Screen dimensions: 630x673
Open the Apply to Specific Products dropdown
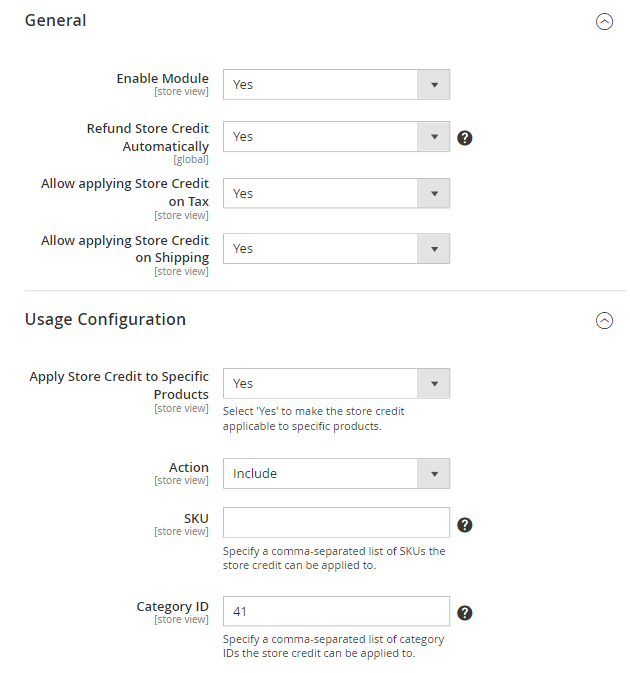point(336,384)
